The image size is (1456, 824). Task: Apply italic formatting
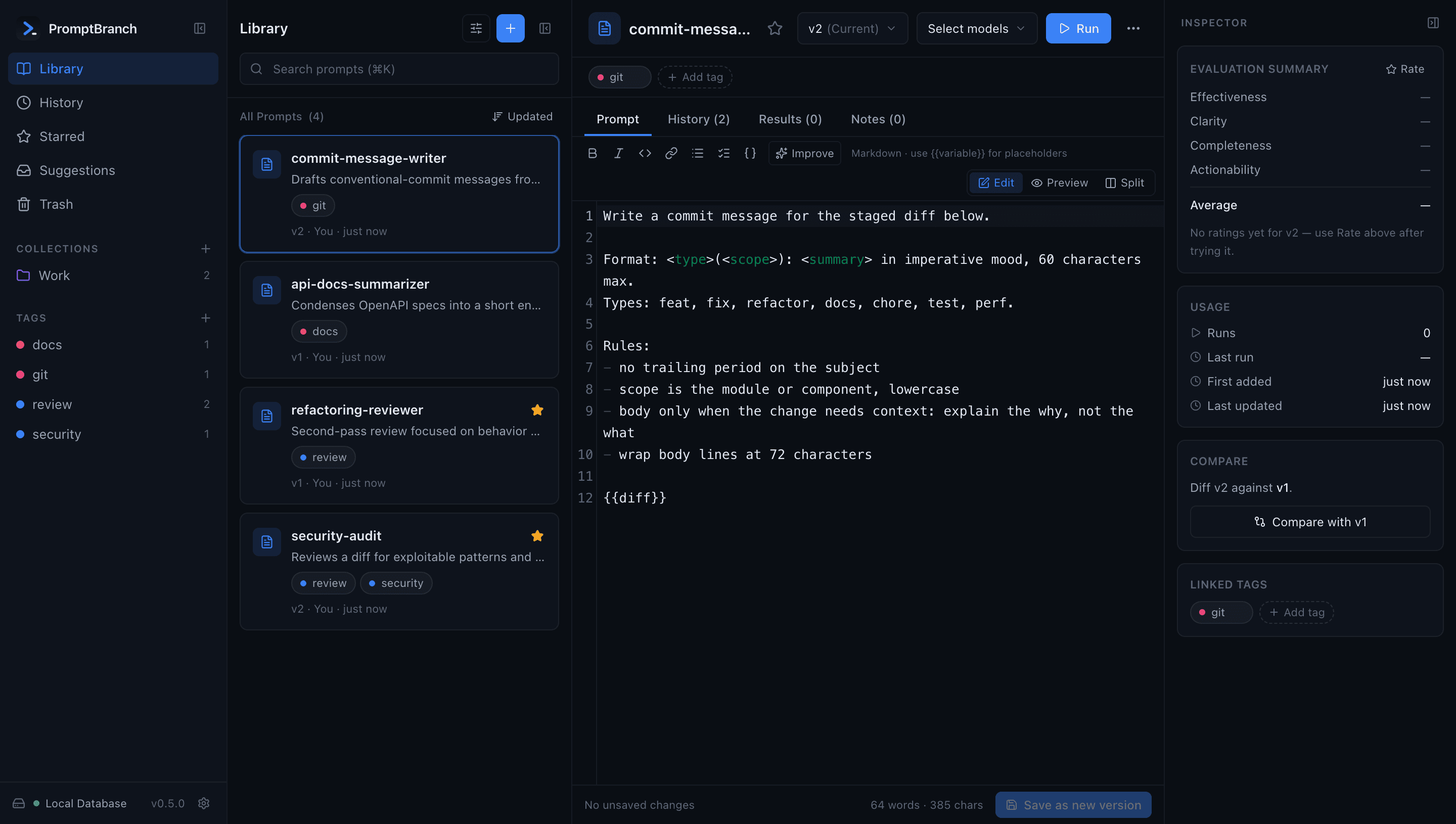(x=618, y=153)
